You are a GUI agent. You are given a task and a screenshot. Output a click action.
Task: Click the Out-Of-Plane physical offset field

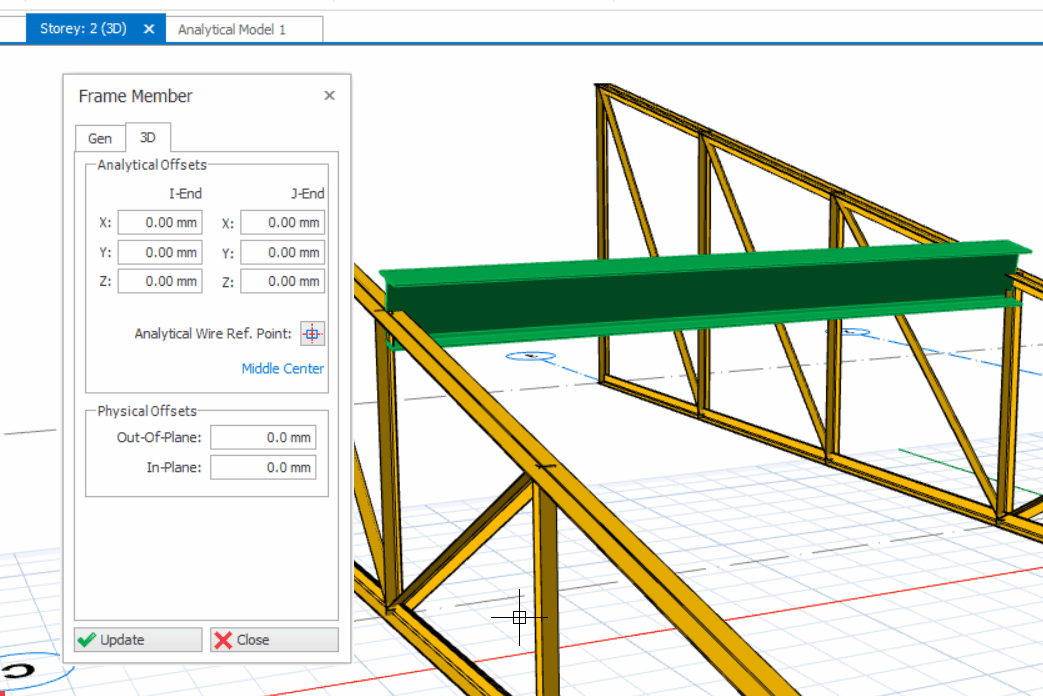tap(263, 437)
